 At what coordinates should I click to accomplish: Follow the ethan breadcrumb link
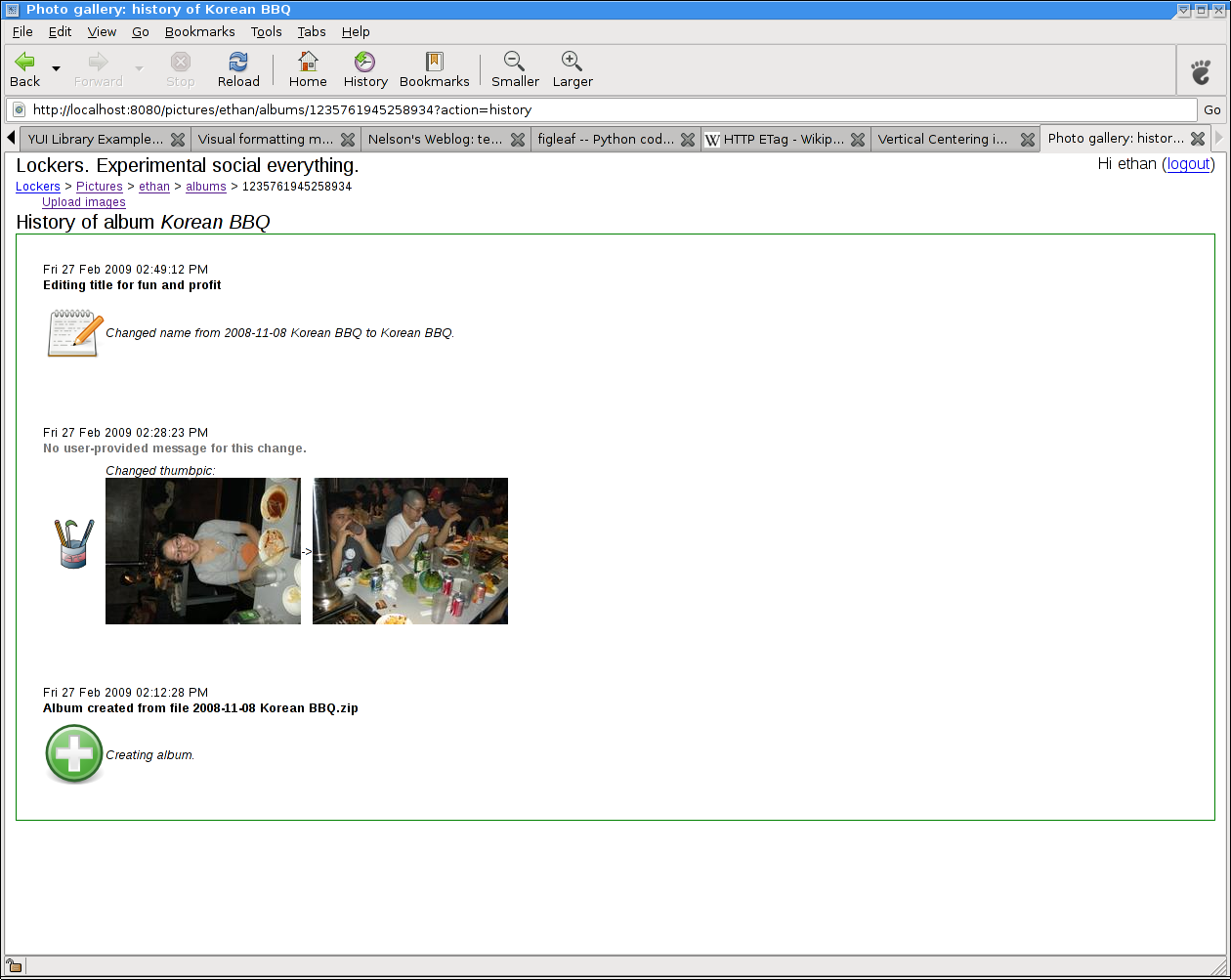click(x=154, y=187)
